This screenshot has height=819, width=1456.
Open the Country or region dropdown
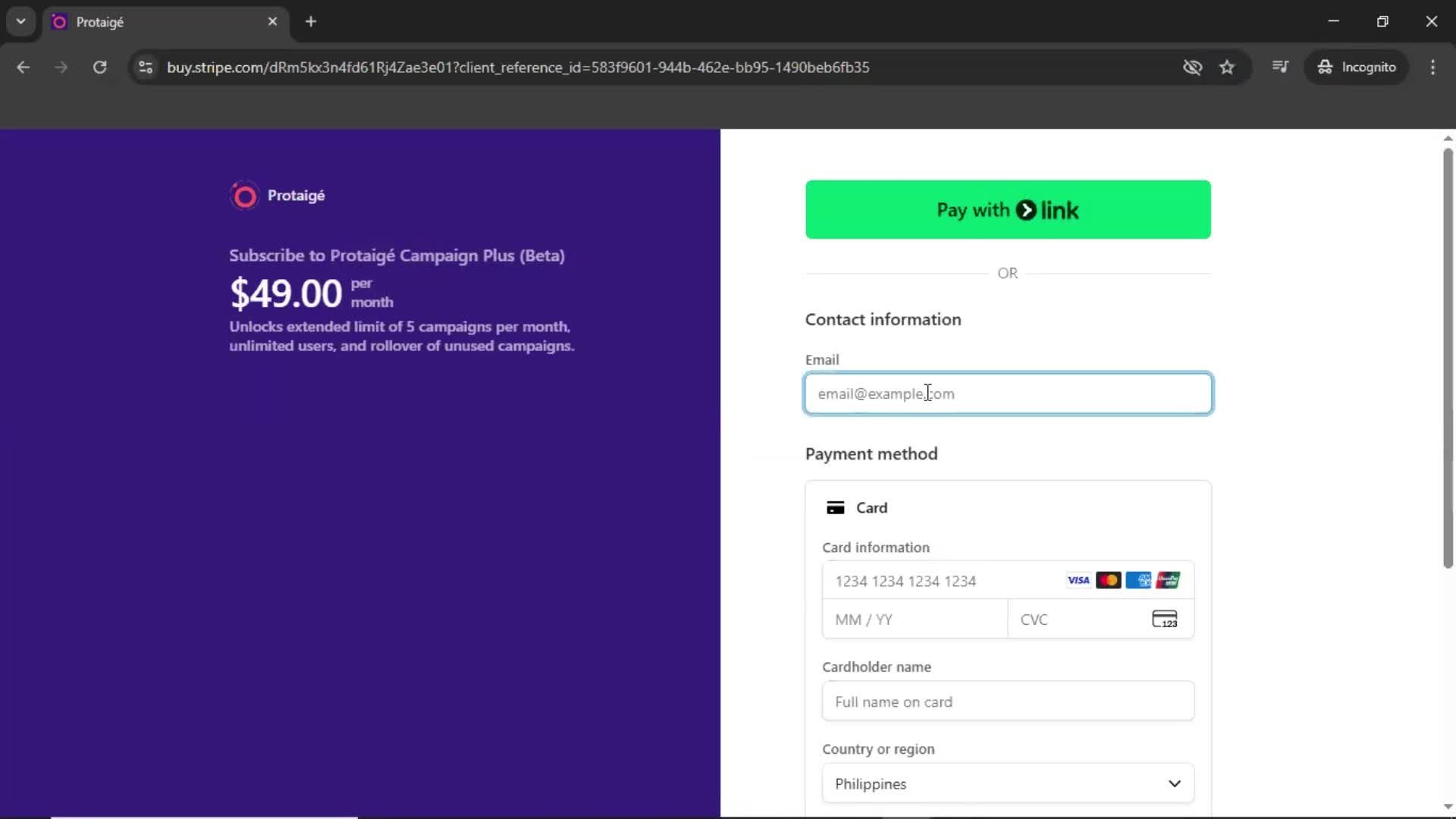pos(1007,783)
